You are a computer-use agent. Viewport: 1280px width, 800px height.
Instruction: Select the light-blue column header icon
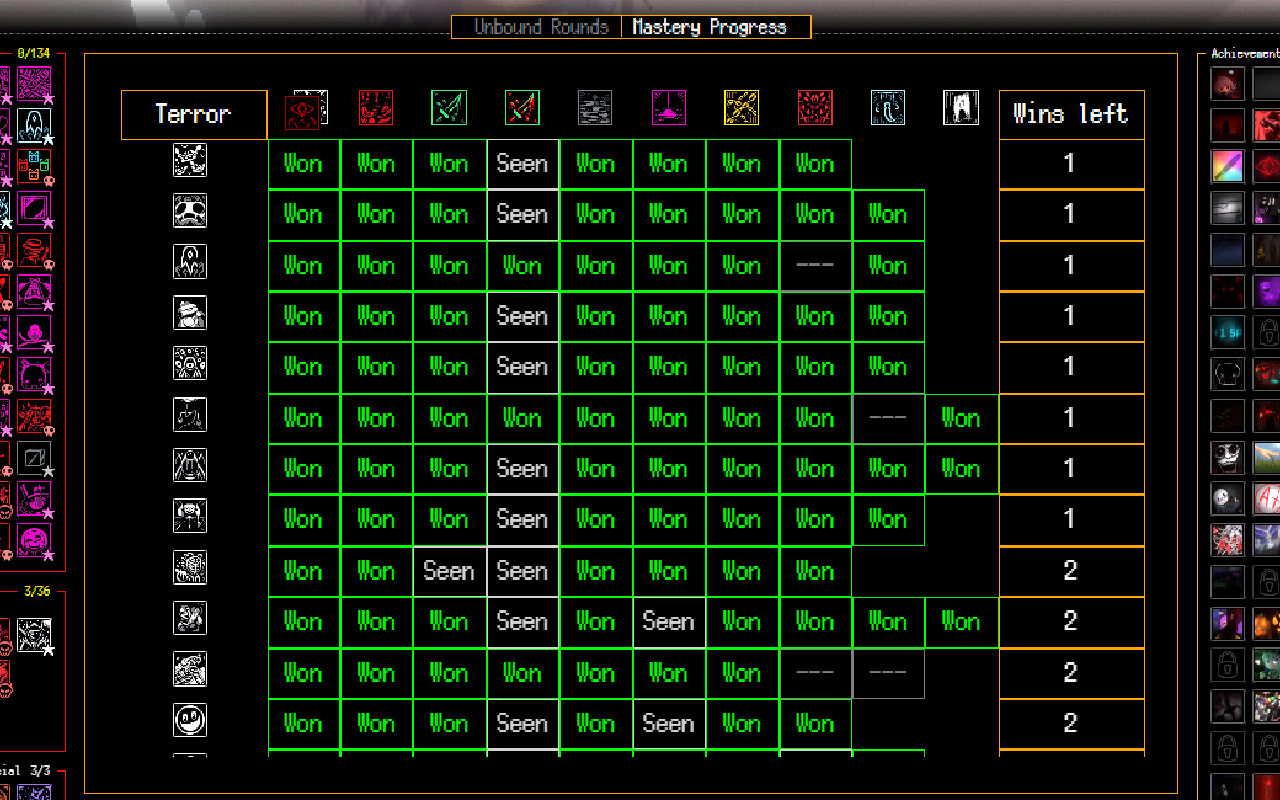click(x=888, y=107)
